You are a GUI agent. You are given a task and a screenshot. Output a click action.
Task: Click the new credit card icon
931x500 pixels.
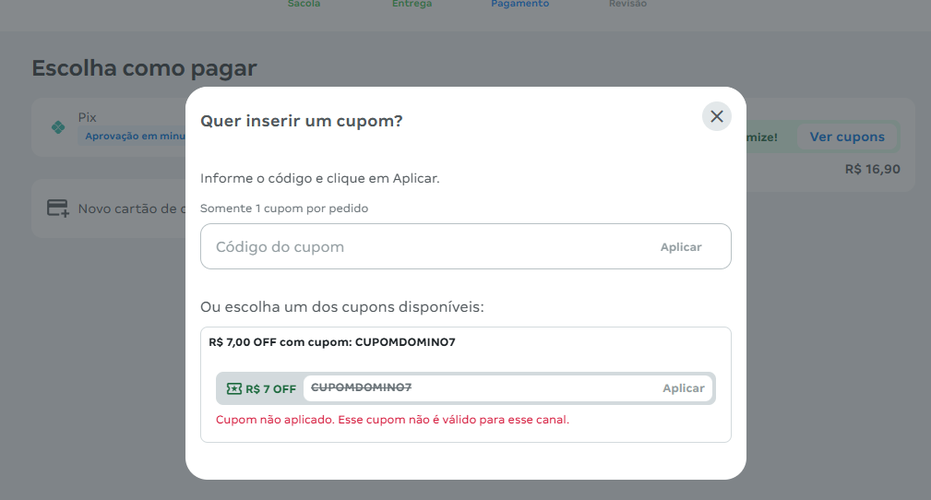pyautogui.click(x=58, y=208)
